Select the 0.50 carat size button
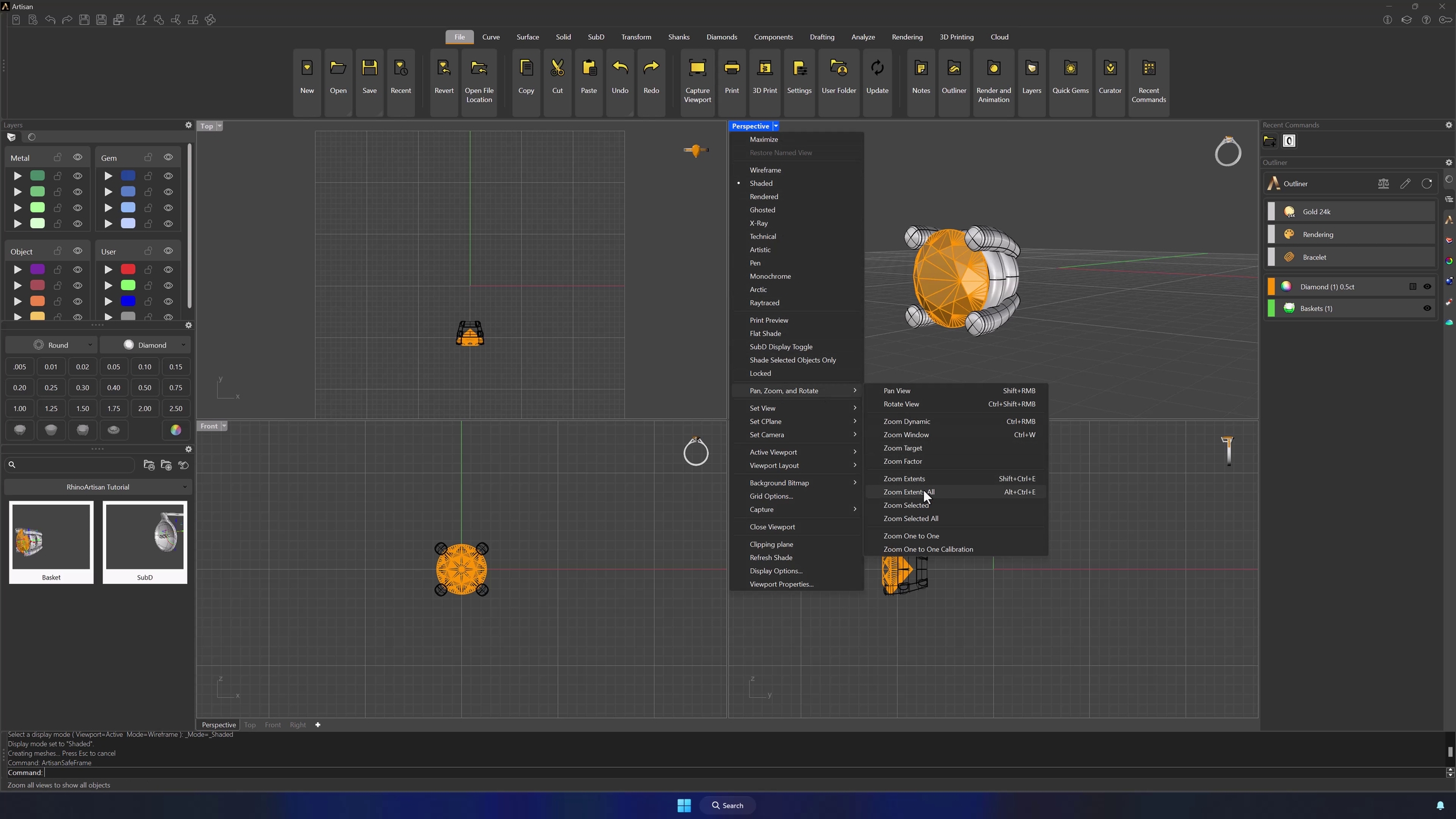The image size is (1456, 819). (145, 388)
